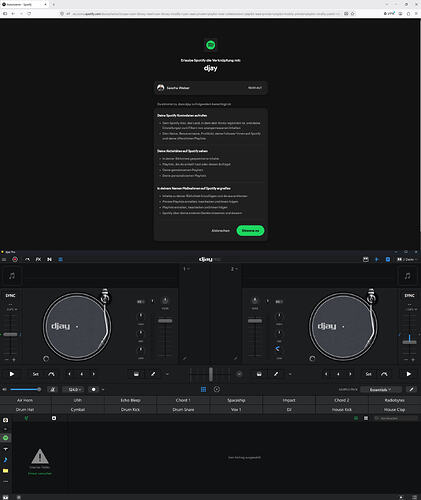Image resolution: width=421 pixels, height=500 pixels.
Task: Adjust the blue sampler volume slider
Action: tap(25, 389)
